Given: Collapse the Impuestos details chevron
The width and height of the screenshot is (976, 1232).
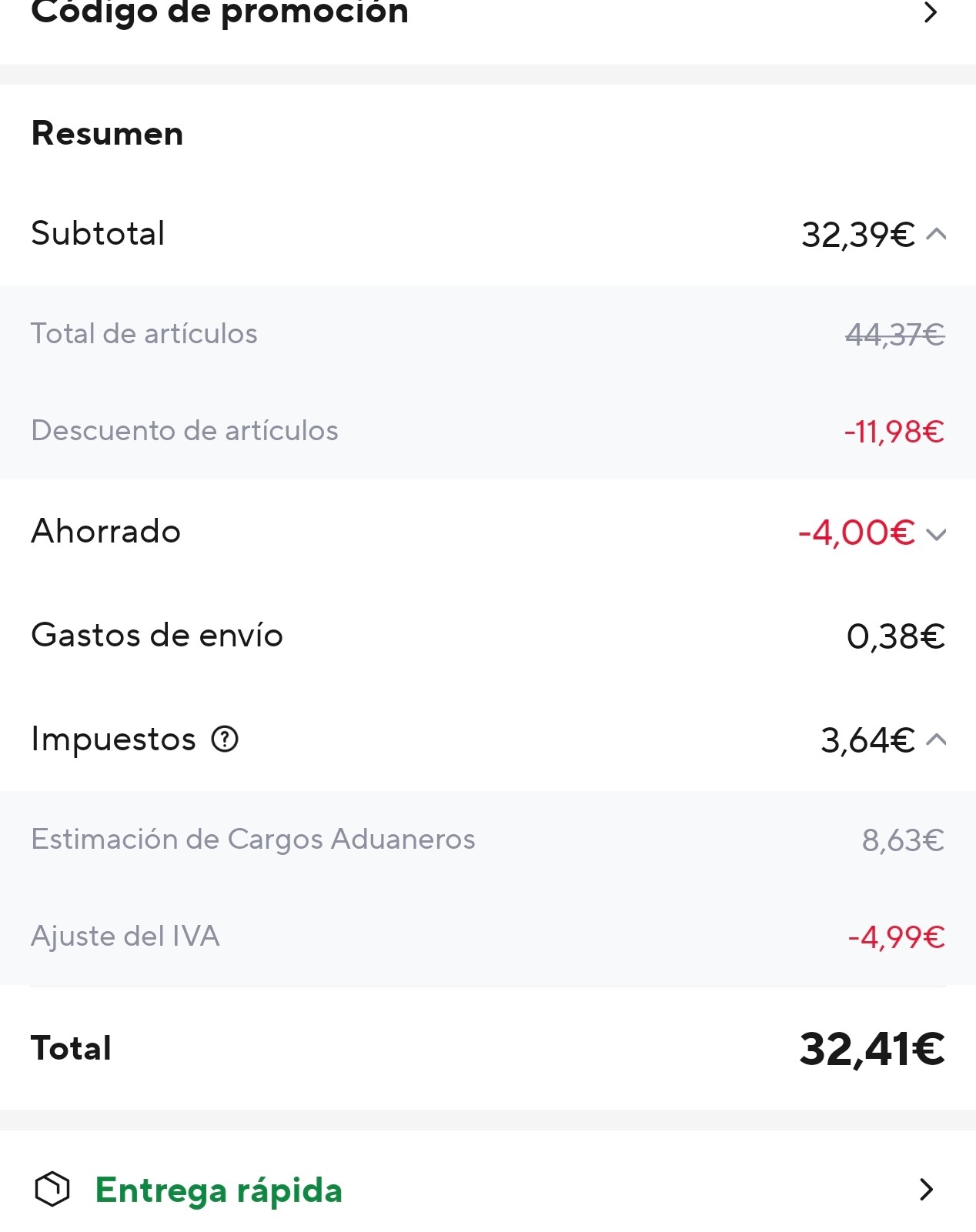Looking at the screenshot, I should (936, 740).
